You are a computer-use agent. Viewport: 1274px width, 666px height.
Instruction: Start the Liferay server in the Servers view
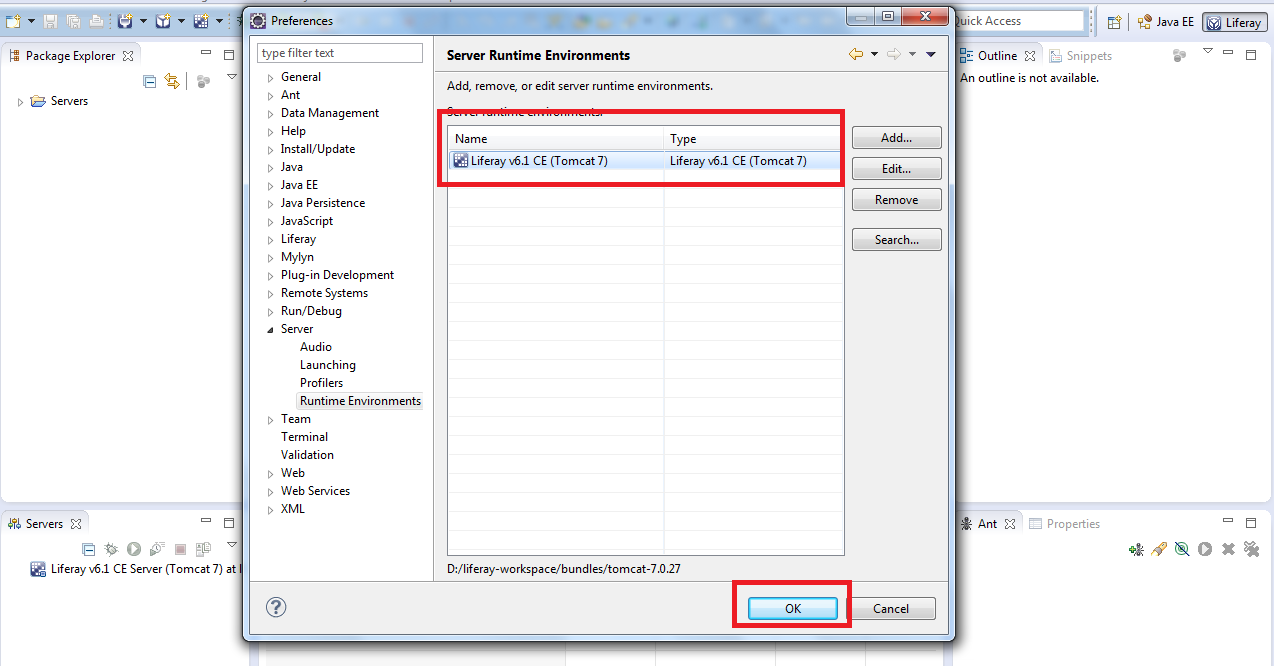133,548
